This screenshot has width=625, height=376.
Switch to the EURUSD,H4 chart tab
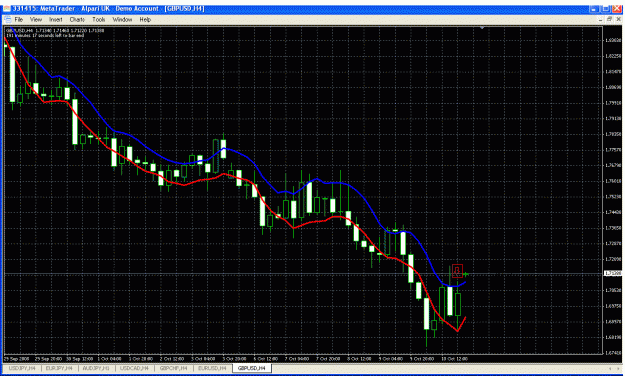point(212,368)
